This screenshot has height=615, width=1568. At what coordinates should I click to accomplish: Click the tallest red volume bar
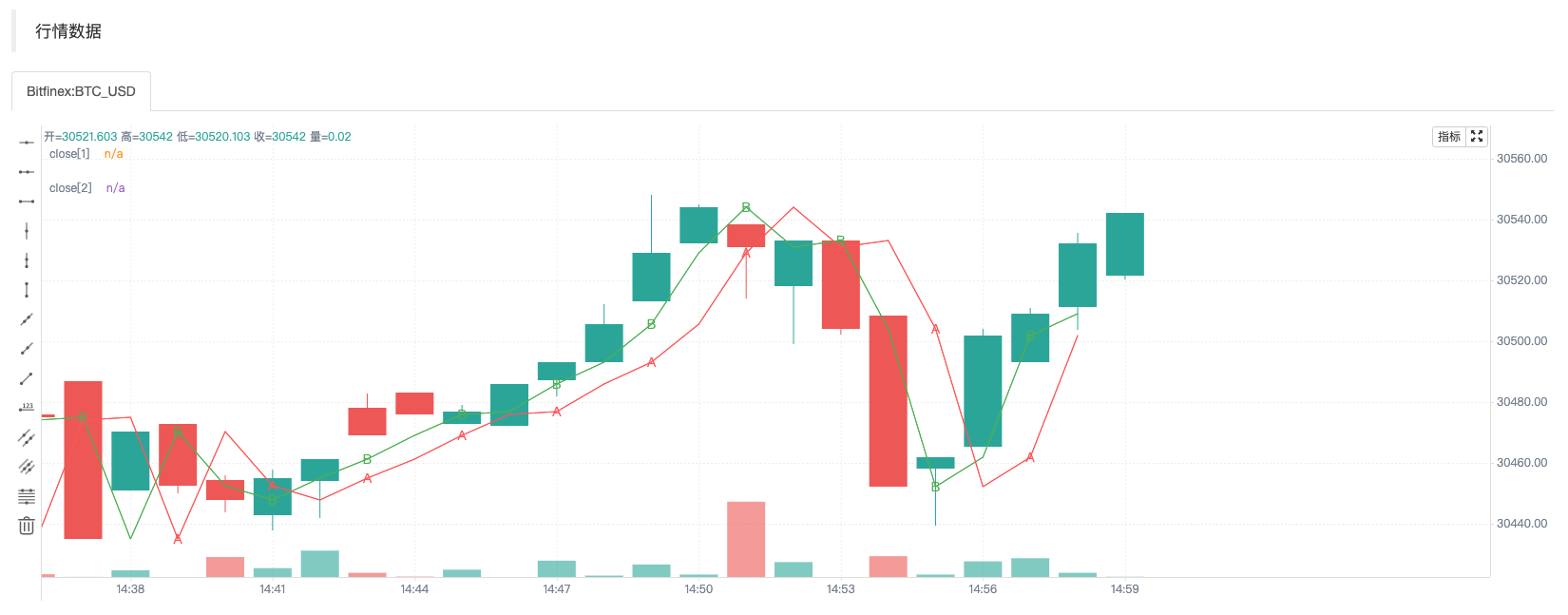coord(746,539)
